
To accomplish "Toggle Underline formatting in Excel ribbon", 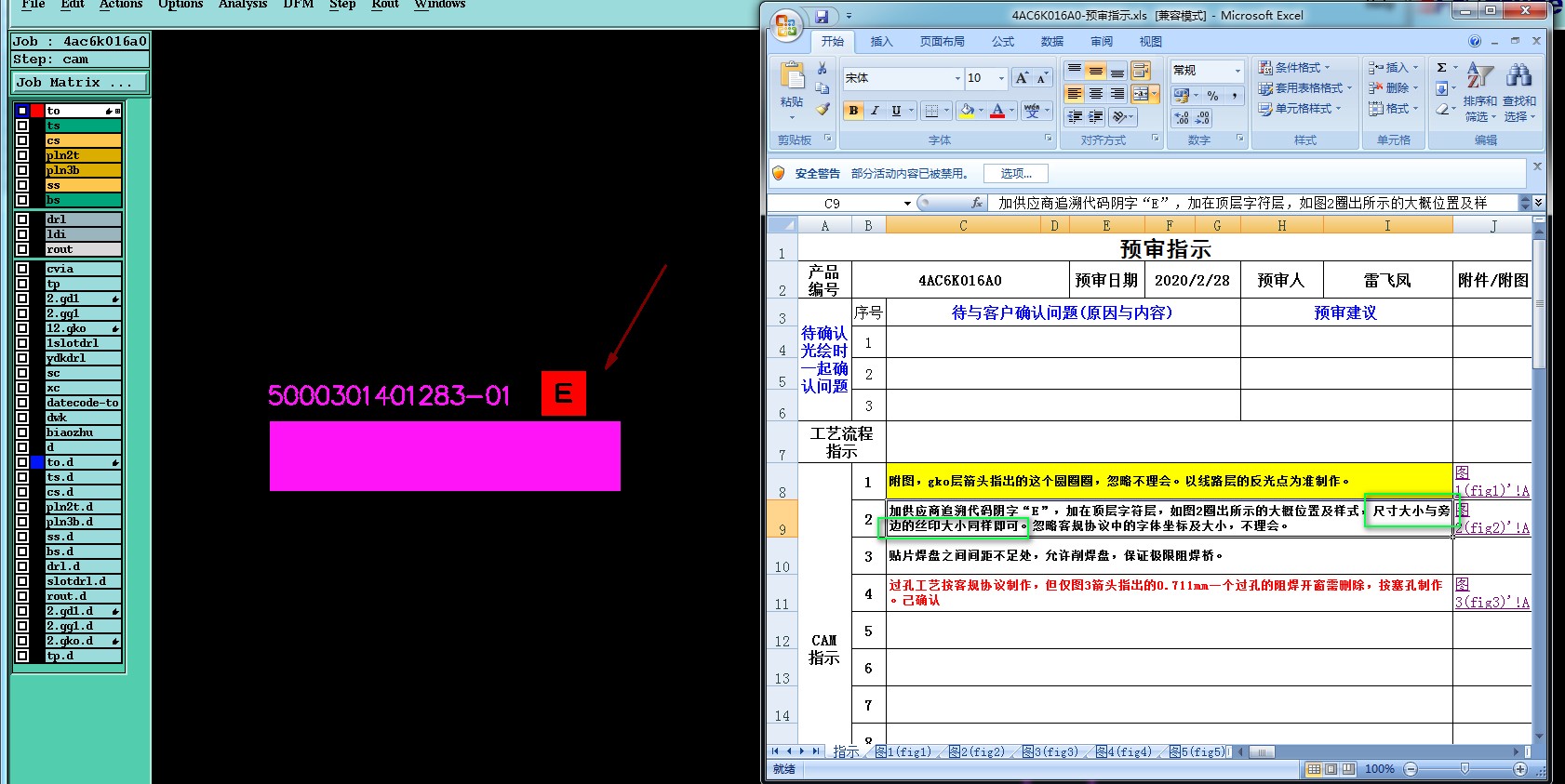I will 896,111.
